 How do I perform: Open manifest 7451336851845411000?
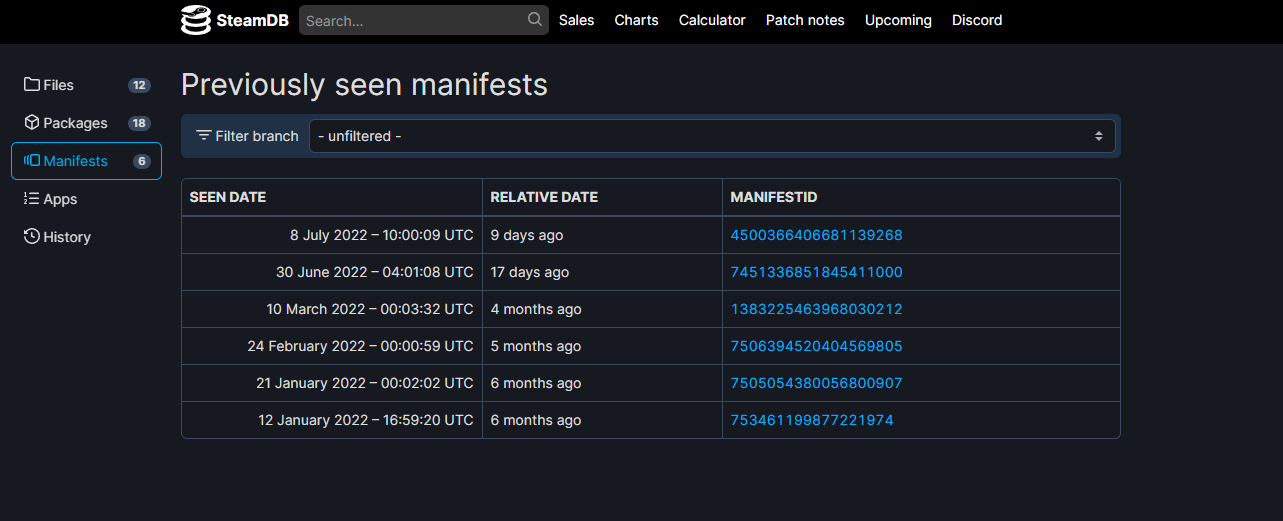816,272
